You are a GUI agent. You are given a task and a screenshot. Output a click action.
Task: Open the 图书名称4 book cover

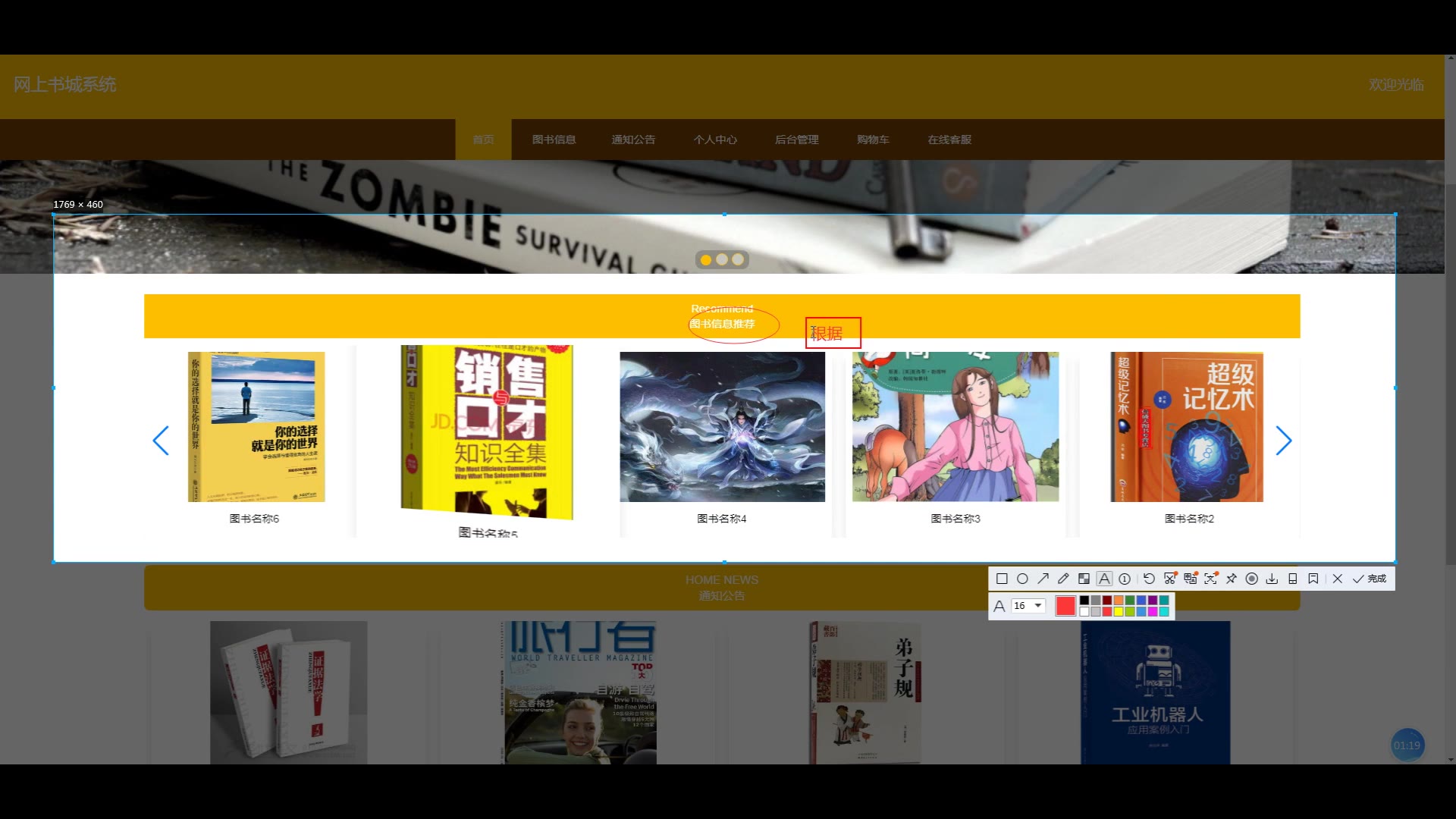pos(722,426)
